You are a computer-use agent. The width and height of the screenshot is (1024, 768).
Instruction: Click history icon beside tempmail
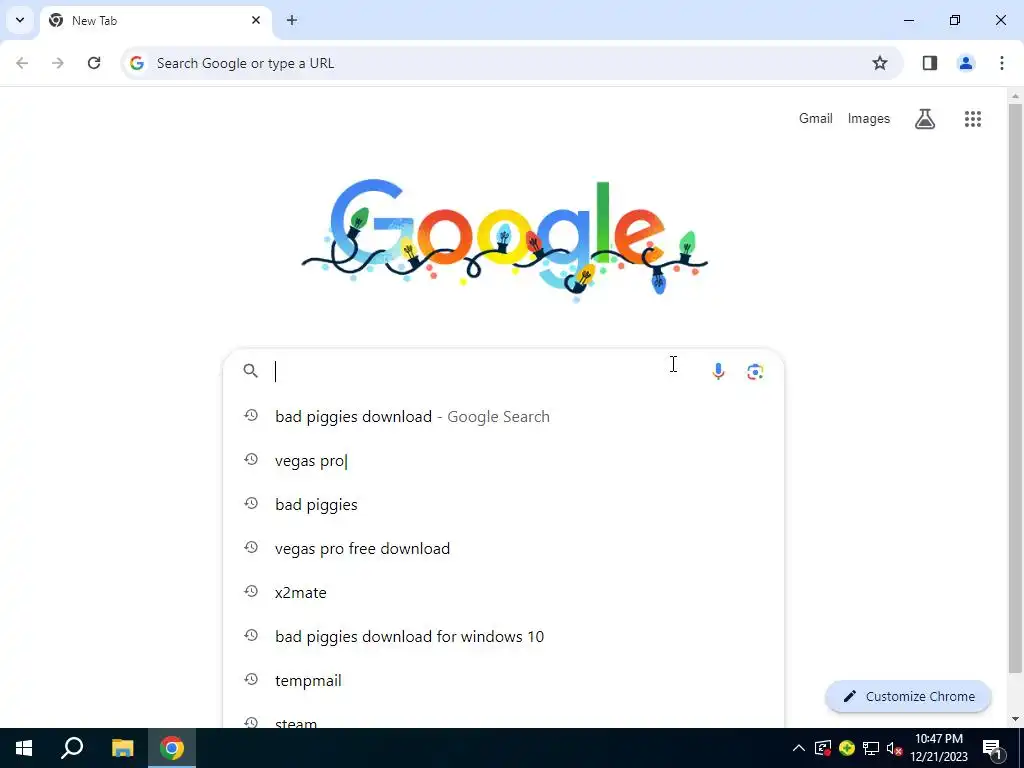coord(251,679)
